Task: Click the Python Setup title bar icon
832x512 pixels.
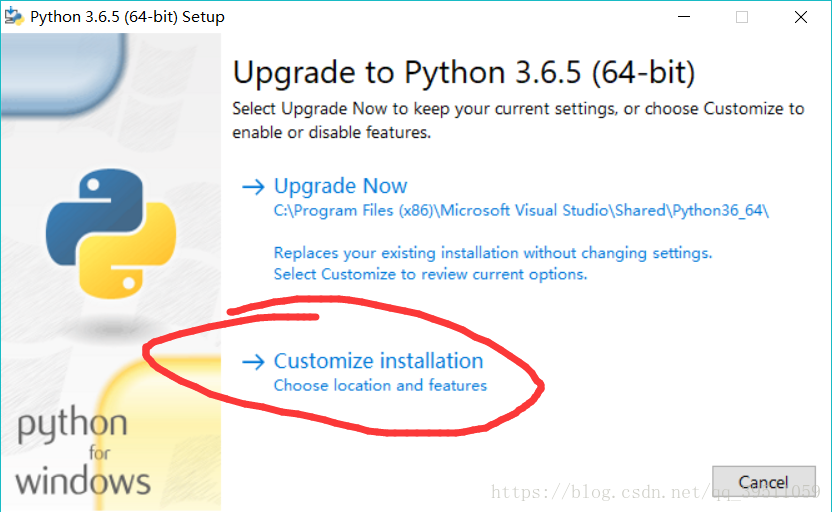Action: [14, 16]
